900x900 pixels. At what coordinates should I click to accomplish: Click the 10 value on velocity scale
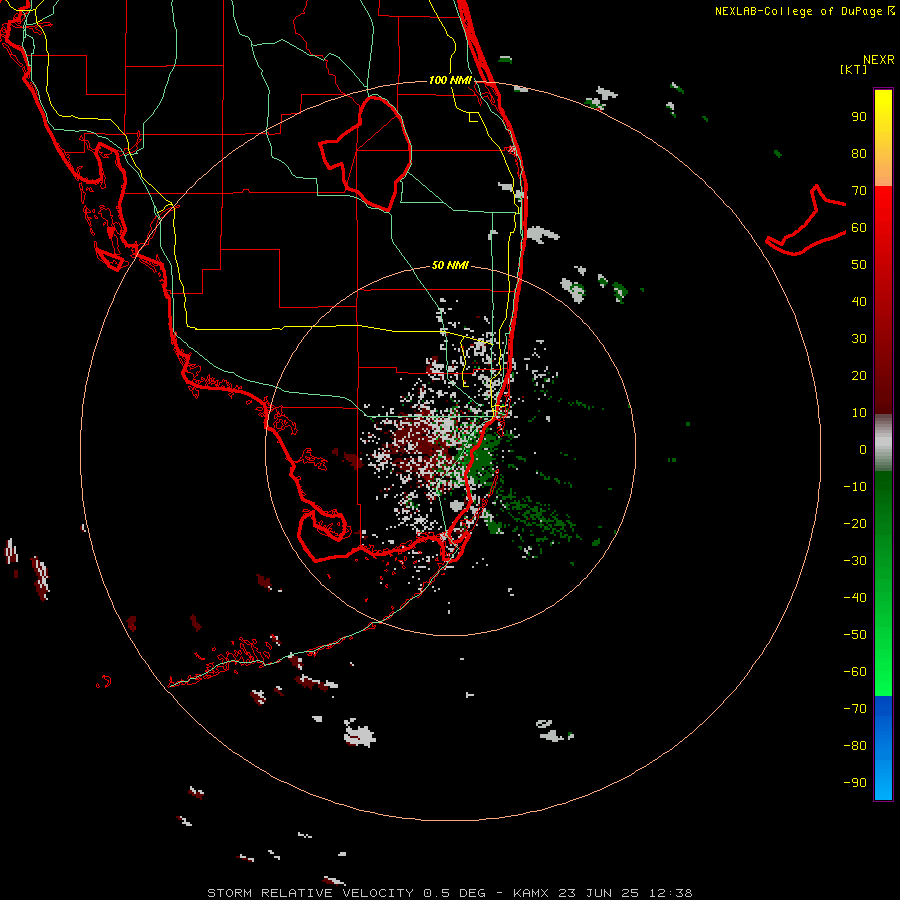click(x=859, y=413)
